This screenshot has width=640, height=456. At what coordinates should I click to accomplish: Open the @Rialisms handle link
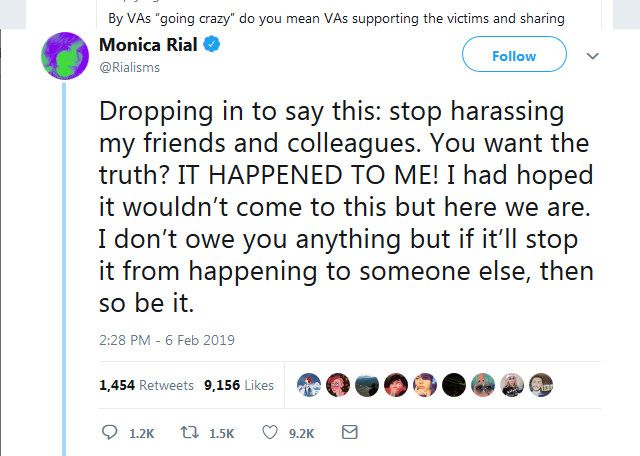click(130, 67)
